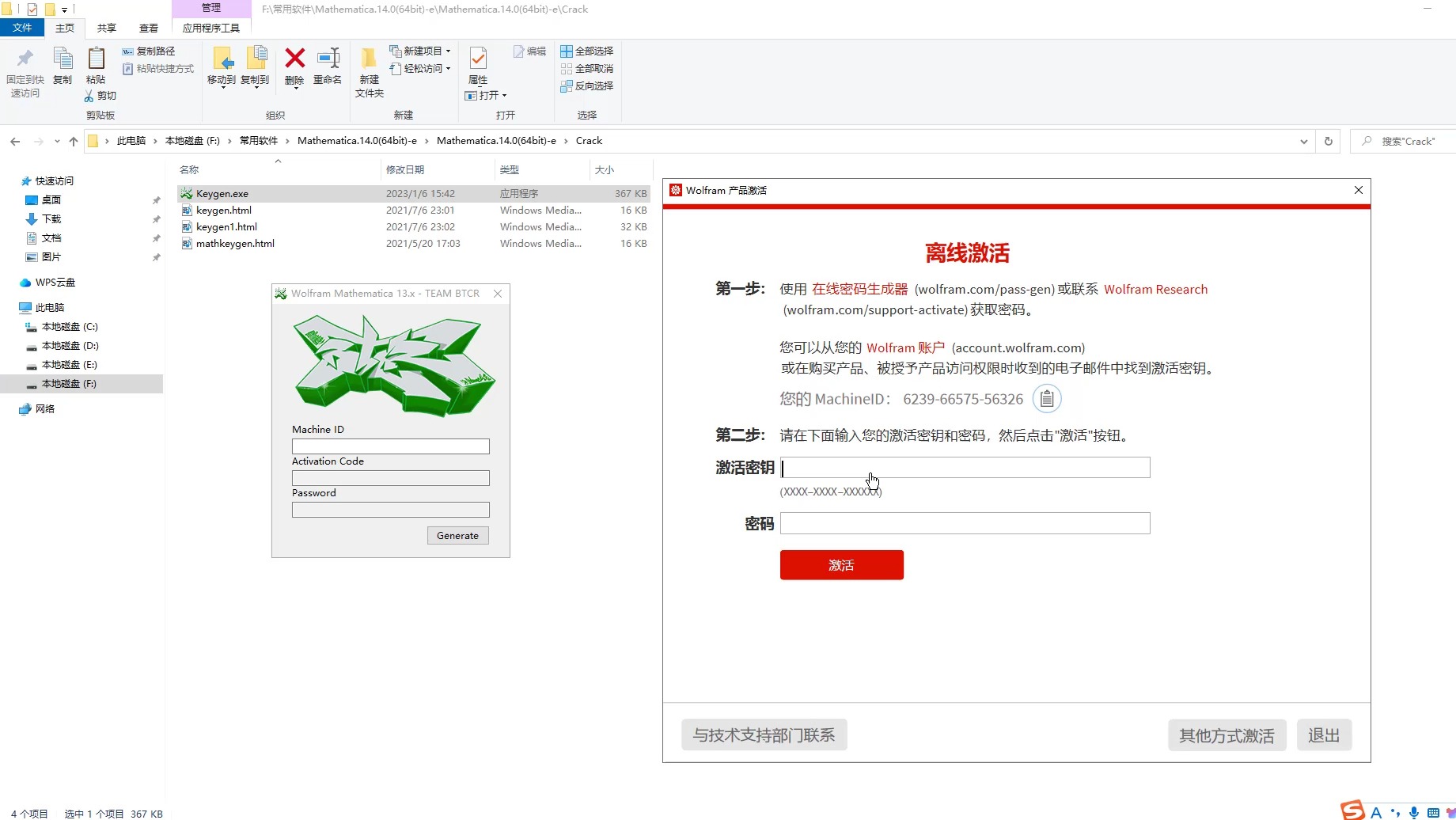Select the 重命名 (Rename) tool icon
This screenshot has height=820, width=1456.
(x=328, y=59)
